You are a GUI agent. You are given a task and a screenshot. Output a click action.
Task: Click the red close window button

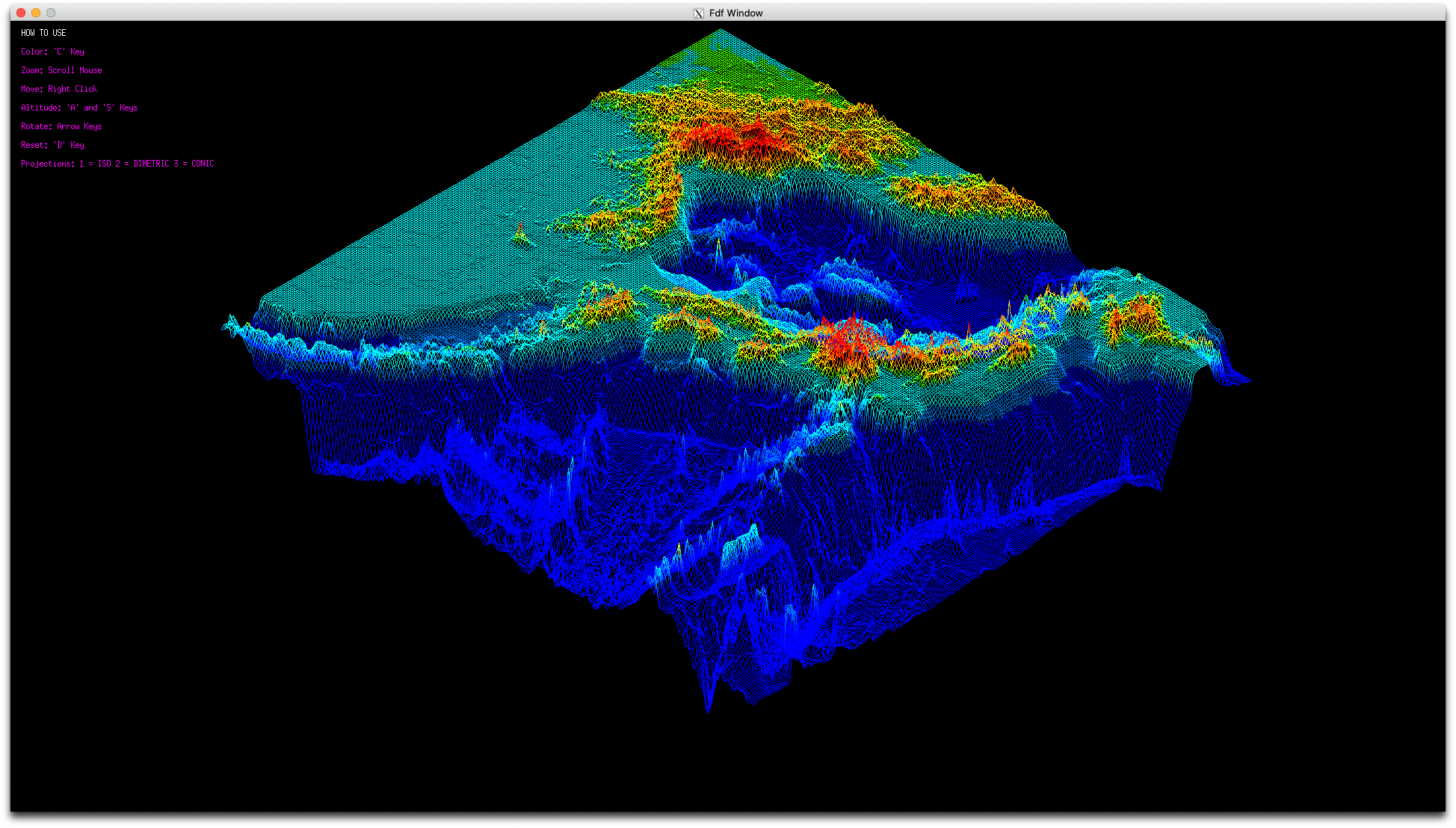(21, 13)
